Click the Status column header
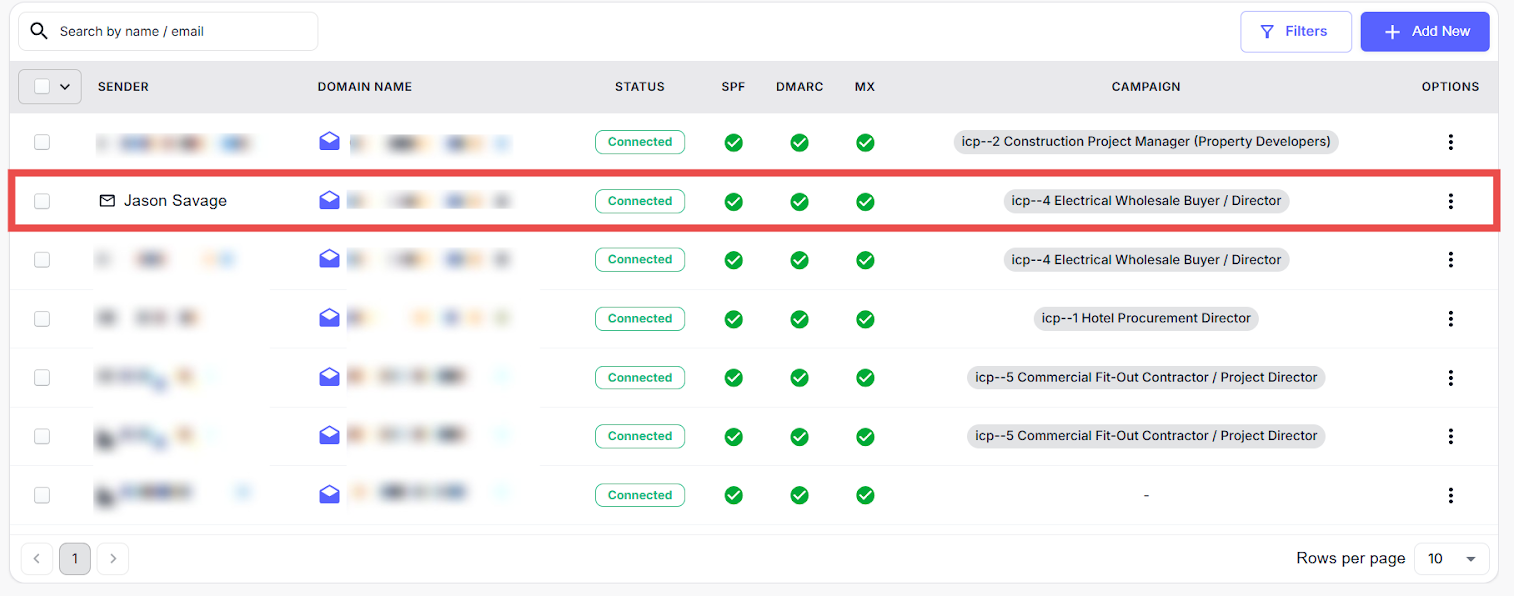Screen dimensions: 1514x596 click(x=639, y=87)
